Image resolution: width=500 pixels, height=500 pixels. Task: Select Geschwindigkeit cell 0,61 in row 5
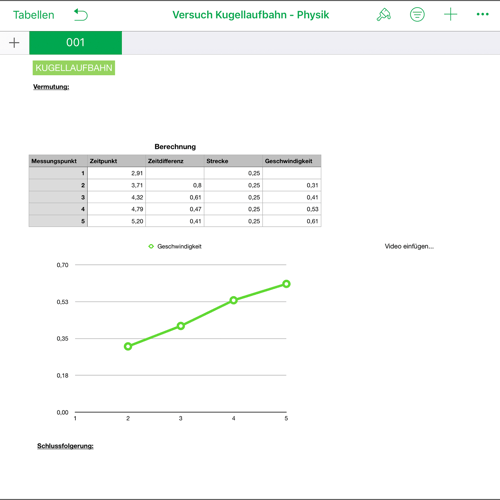(x=292, y=221)
